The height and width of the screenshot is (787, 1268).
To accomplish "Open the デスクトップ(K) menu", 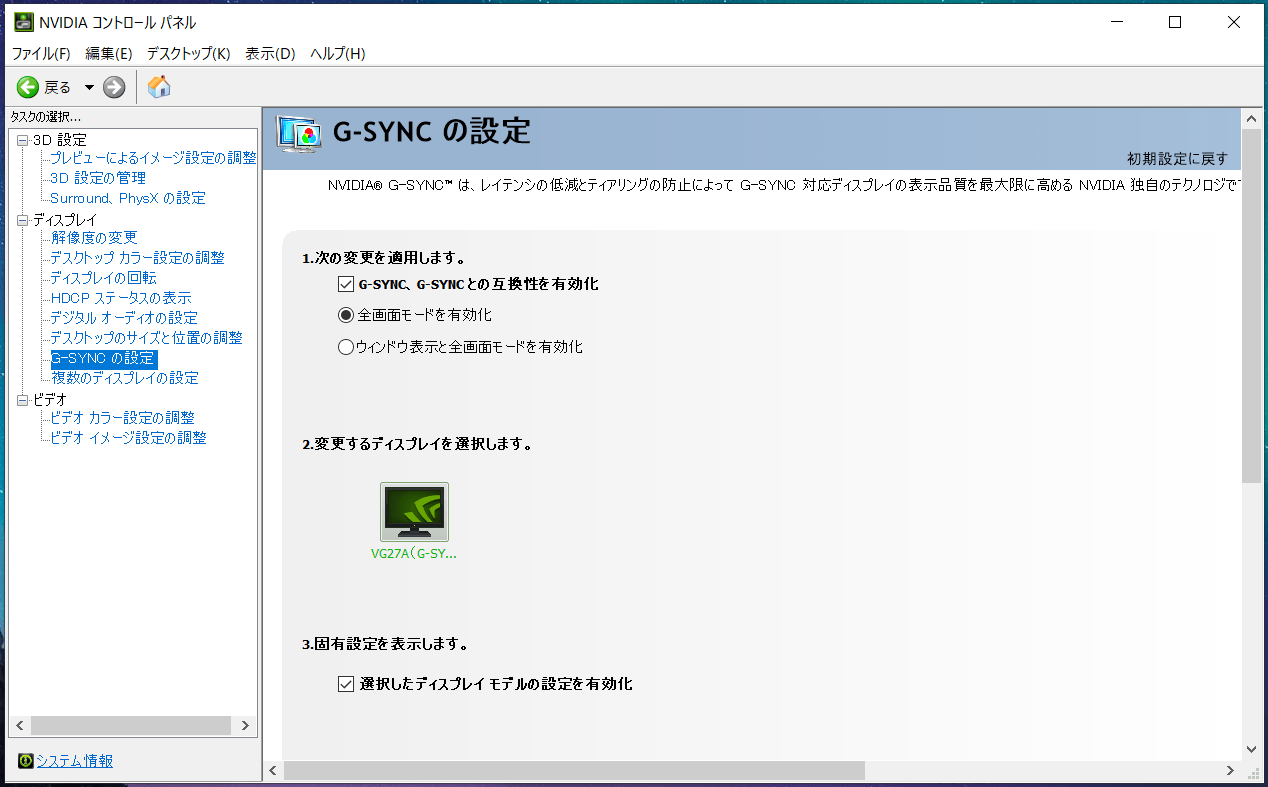I will coord(188,53).
